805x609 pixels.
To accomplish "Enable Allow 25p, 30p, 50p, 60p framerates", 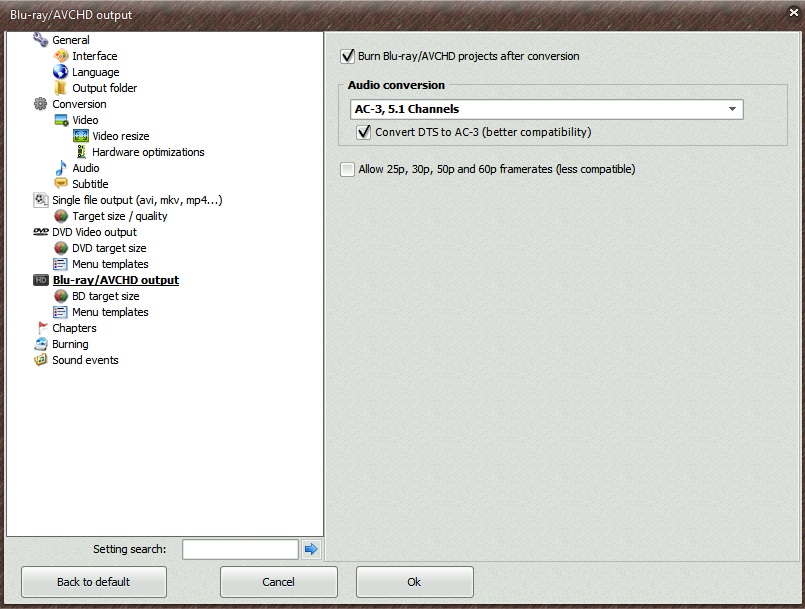I will (x=348, y=169).
